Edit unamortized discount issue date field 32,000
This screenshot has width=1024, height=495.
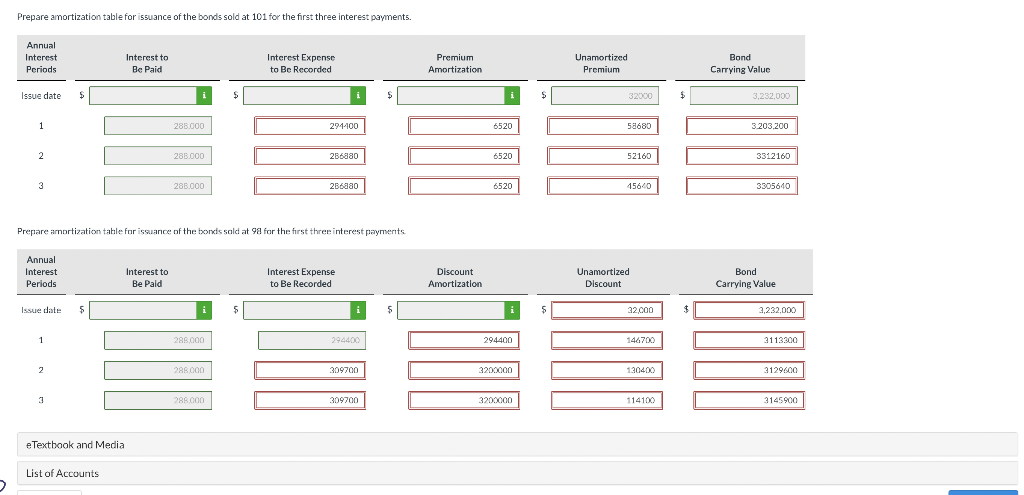click(607, 310)
